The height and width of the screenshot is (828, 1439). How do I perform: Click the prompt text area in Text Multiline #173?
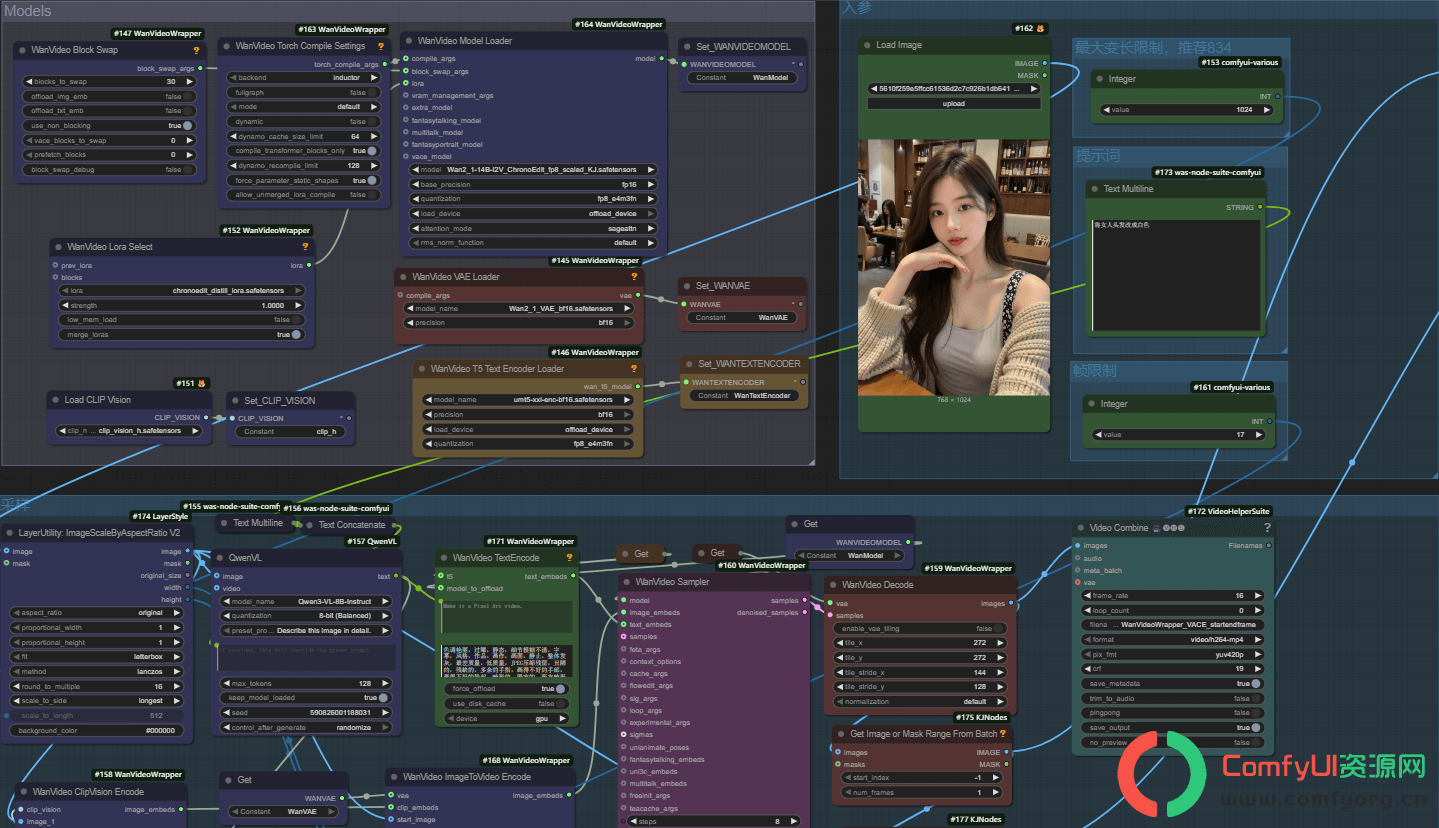click(1175, 275)
